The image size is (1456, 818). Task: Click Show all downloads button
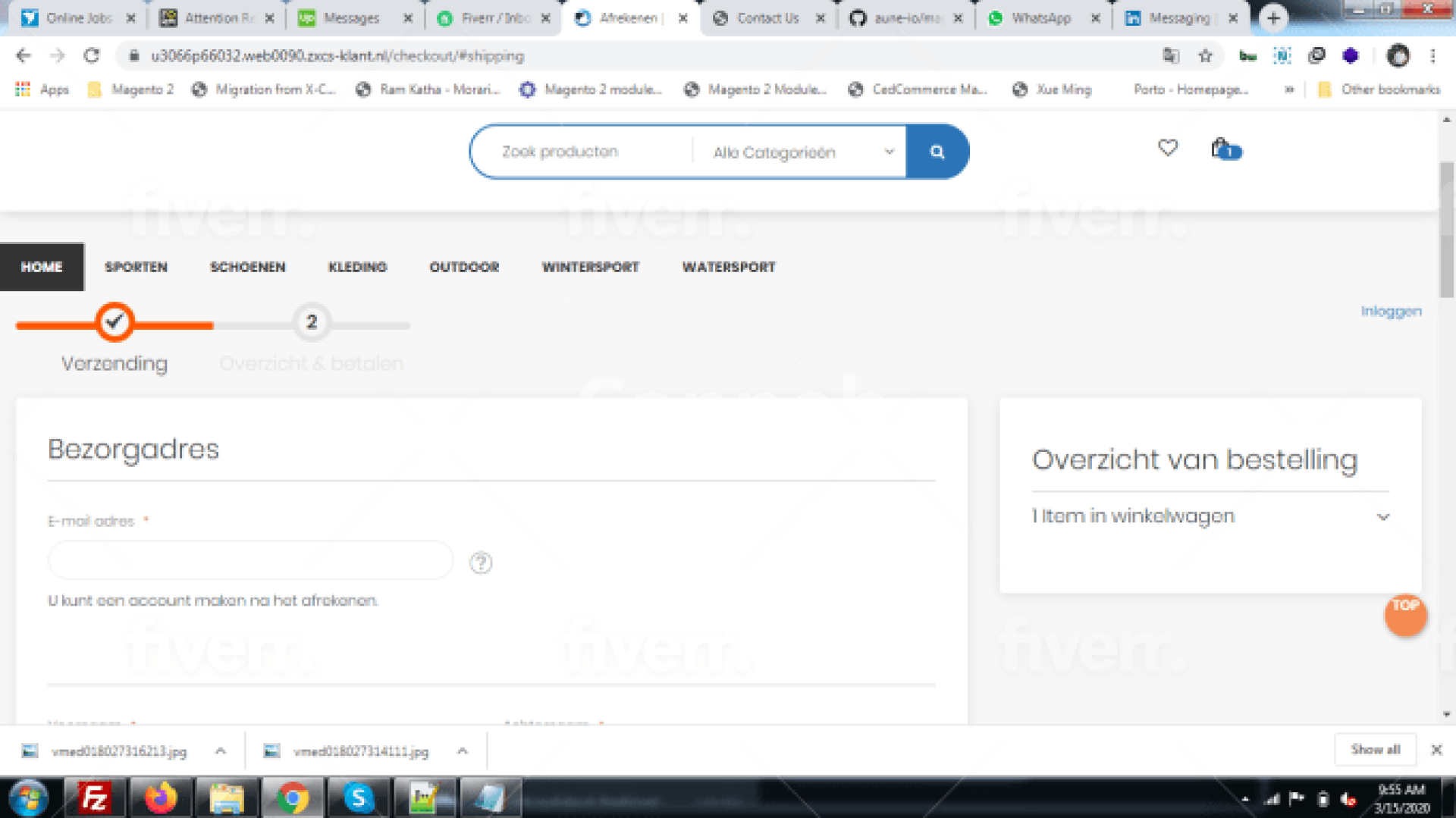pyautogui.click(x=1375, y=750)
